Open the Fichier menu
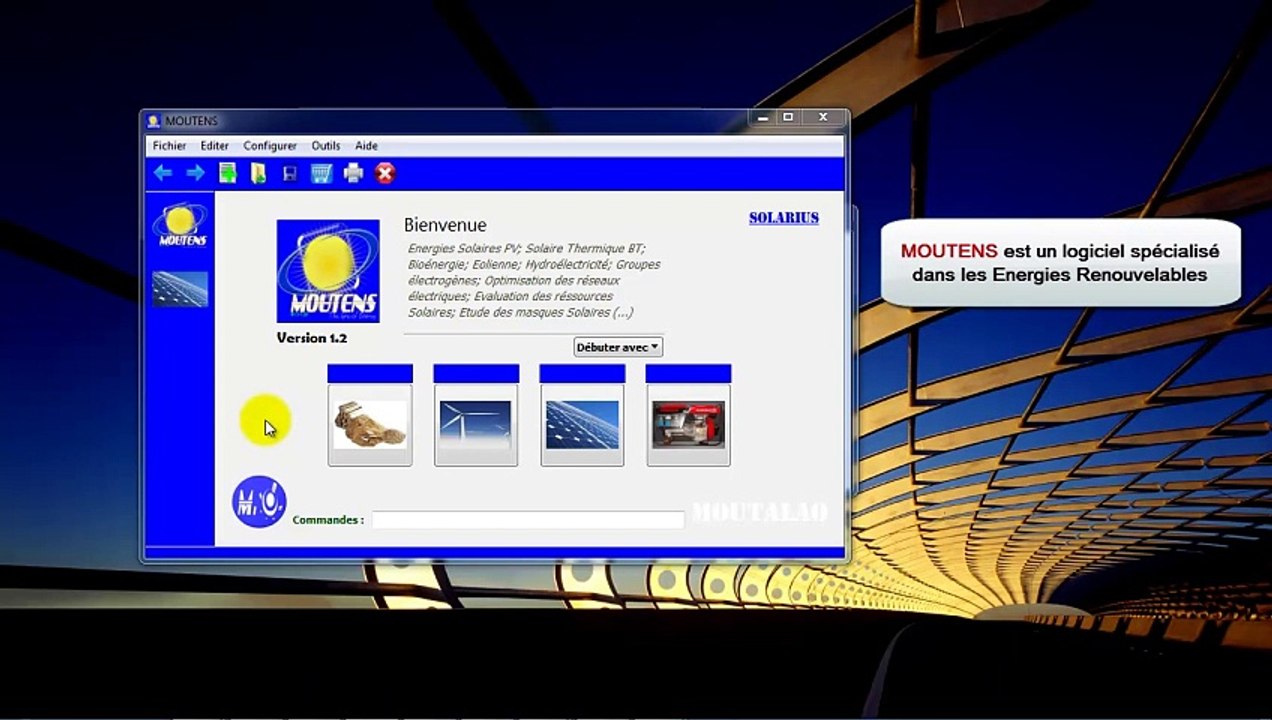This screenshot has height=720, width=1272. pyautogui.click(x=169, y=146)
